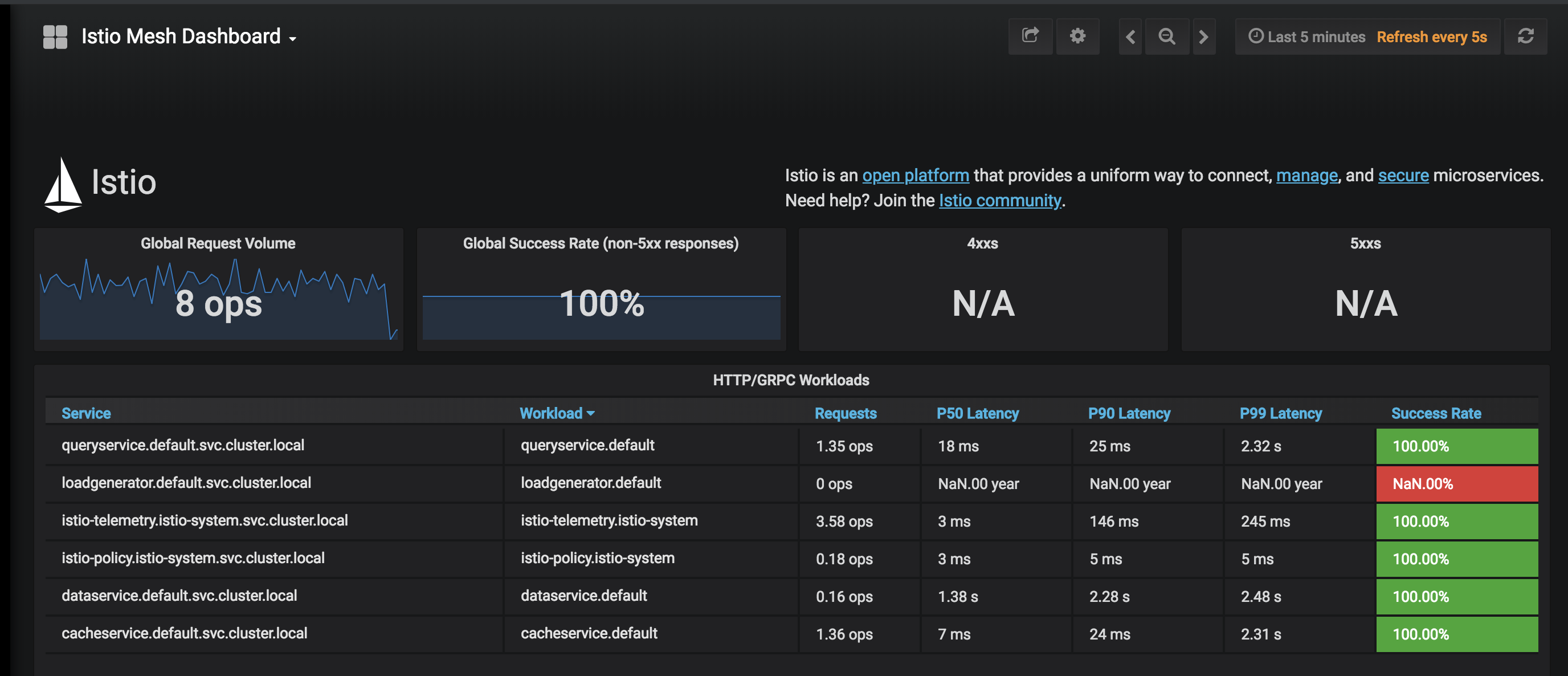The height and width of the screenshot is (676, 1568).
Task: Sort table by P90 Latency column
Action: point(1129,413)
